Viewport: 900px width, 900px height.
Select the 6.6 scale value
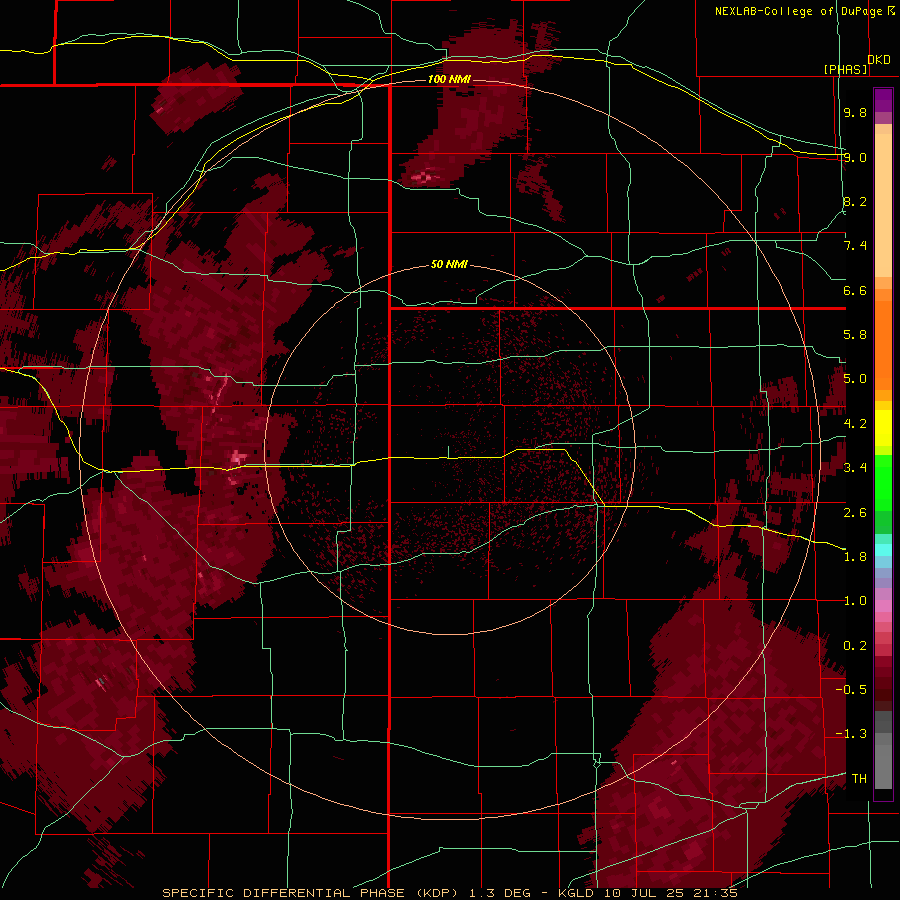855,290
